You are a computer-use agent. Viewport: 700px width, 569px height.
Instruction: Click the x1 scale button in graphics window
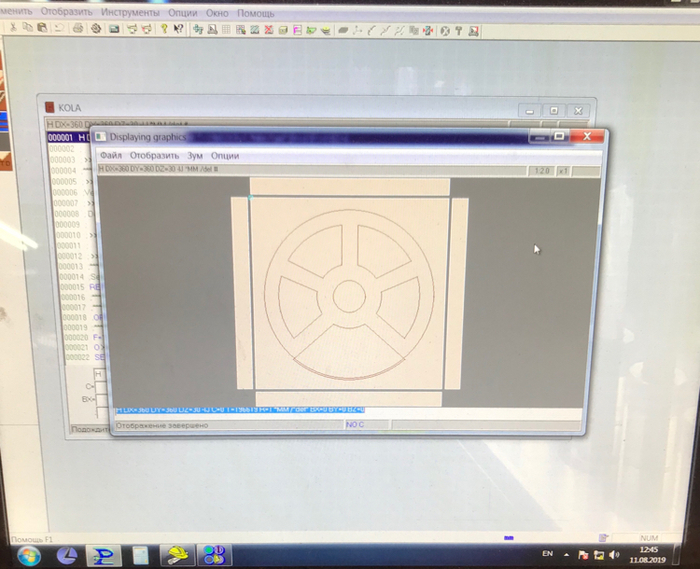pyautogui.click(x=563, y=171)
